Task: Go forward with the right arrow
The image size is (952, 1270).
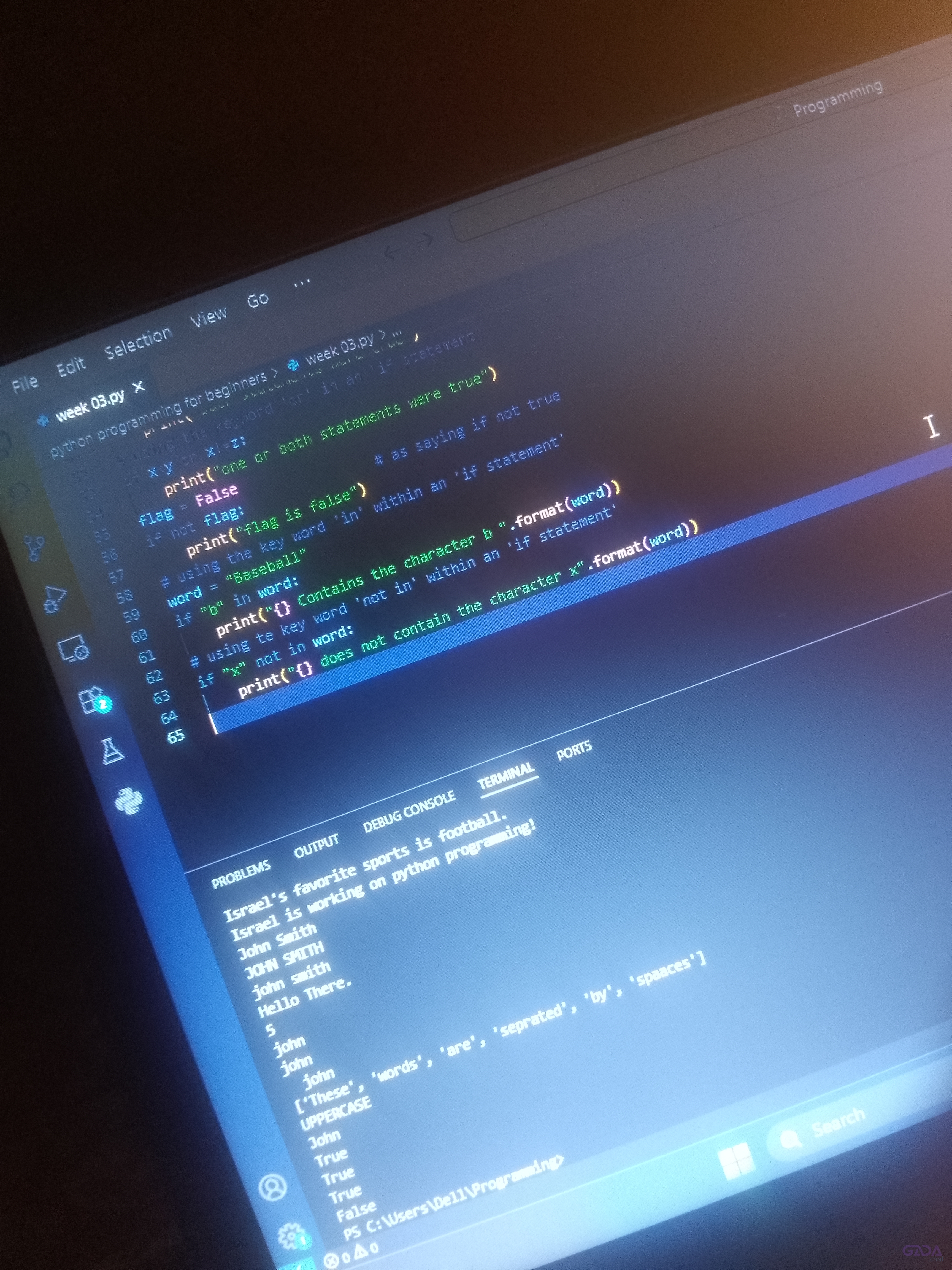Action: [425, 240]
